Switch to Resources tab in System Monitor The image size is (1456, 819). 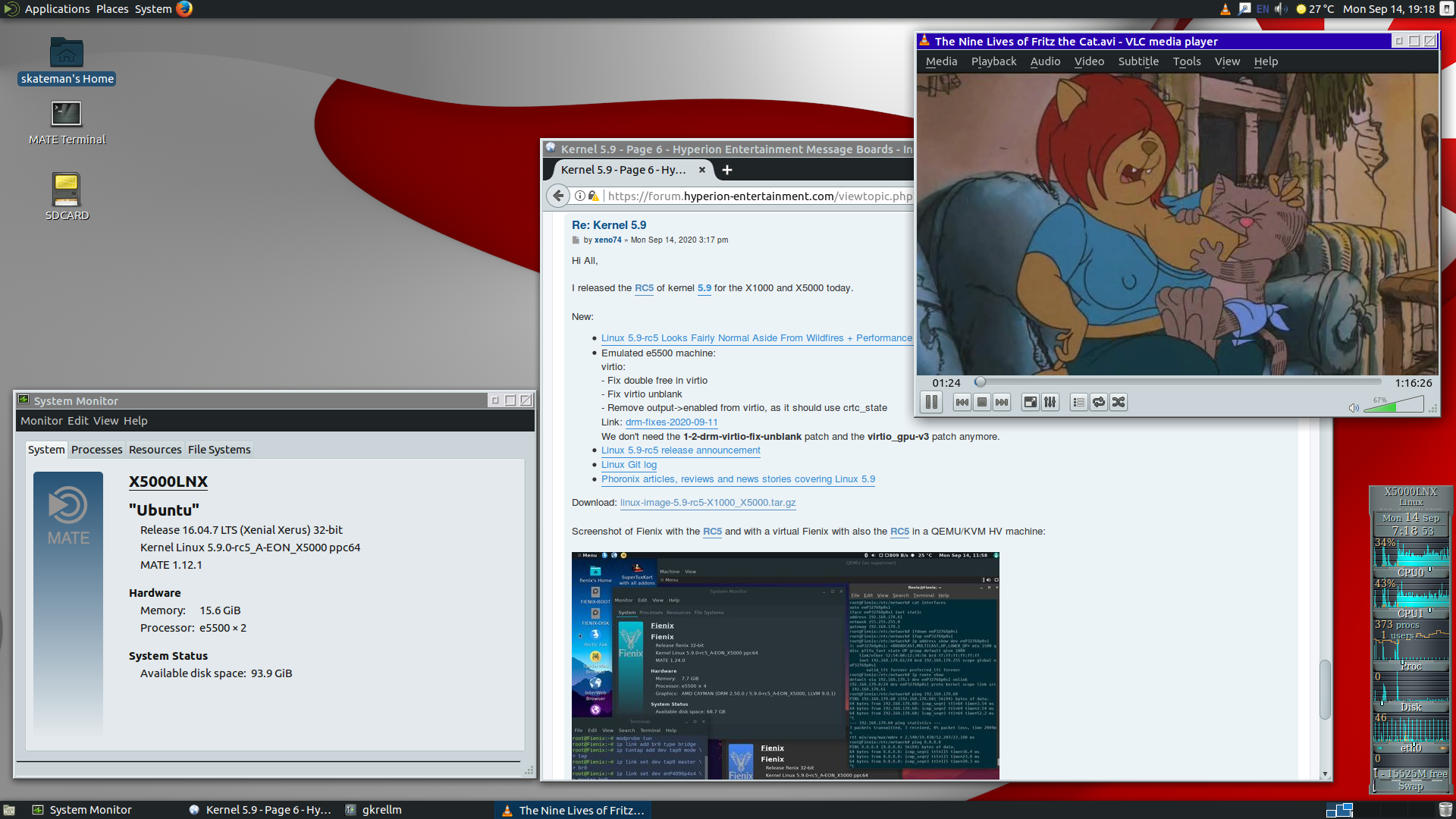point(155,450)
